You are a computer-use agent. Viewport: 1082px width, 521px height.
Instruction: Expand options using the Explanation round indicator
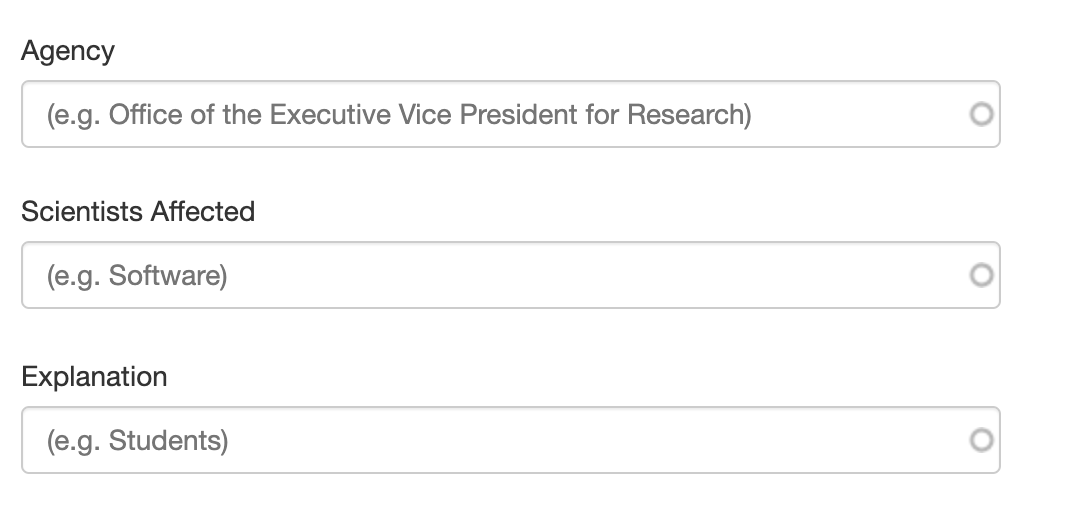coord(982,440)
